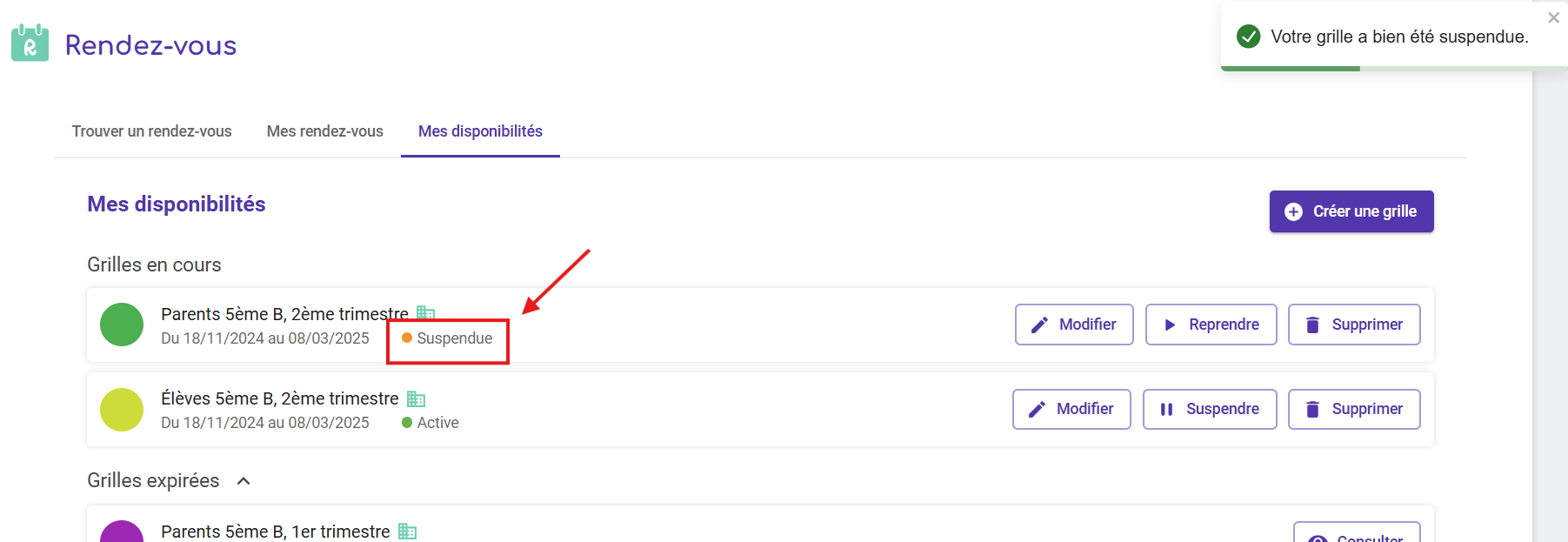Delete the Élèves 5ème B, 2ème trimestre grid

coord(1354,409)
